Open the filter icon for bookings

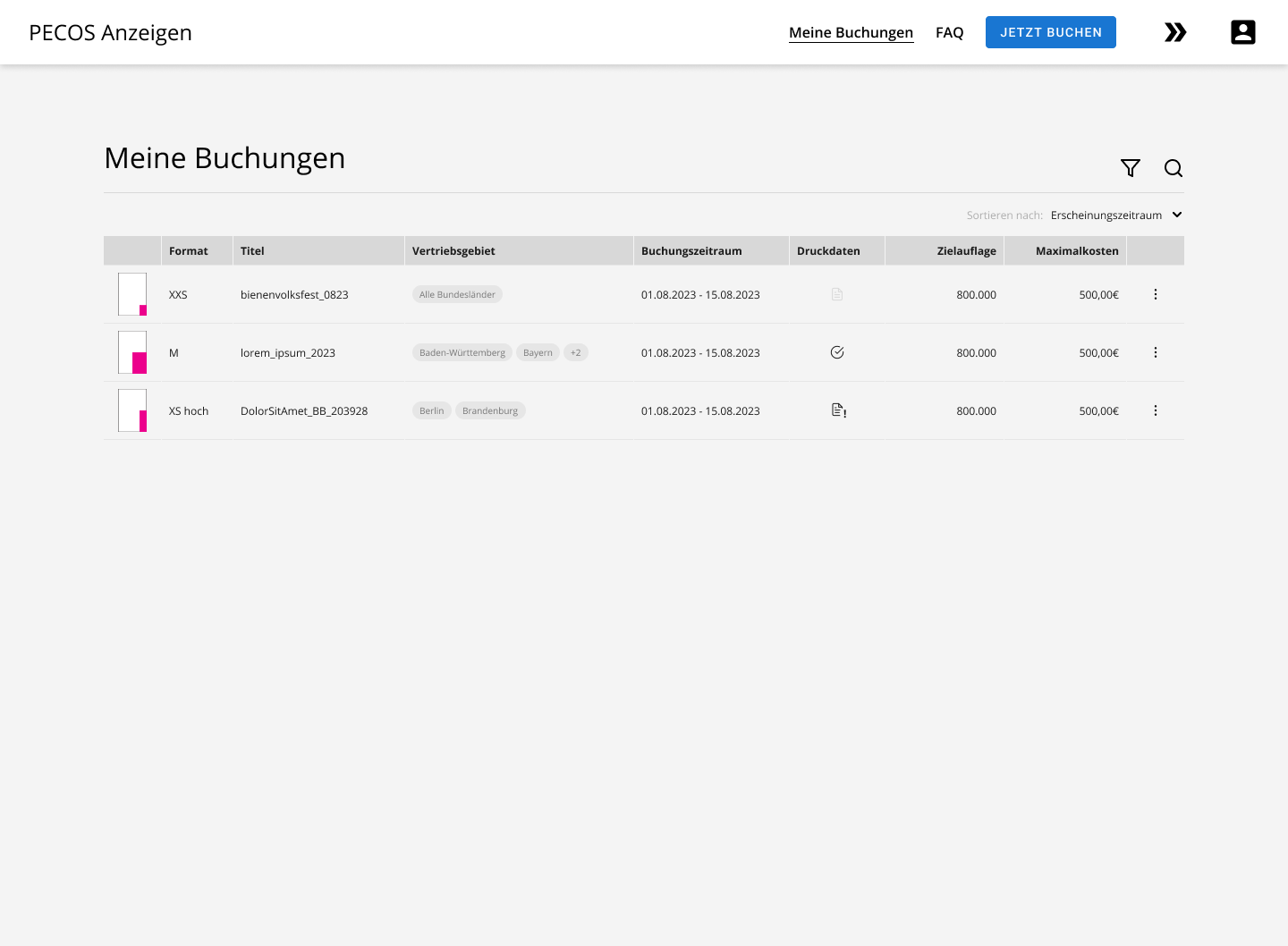[x=1131, y=168]
